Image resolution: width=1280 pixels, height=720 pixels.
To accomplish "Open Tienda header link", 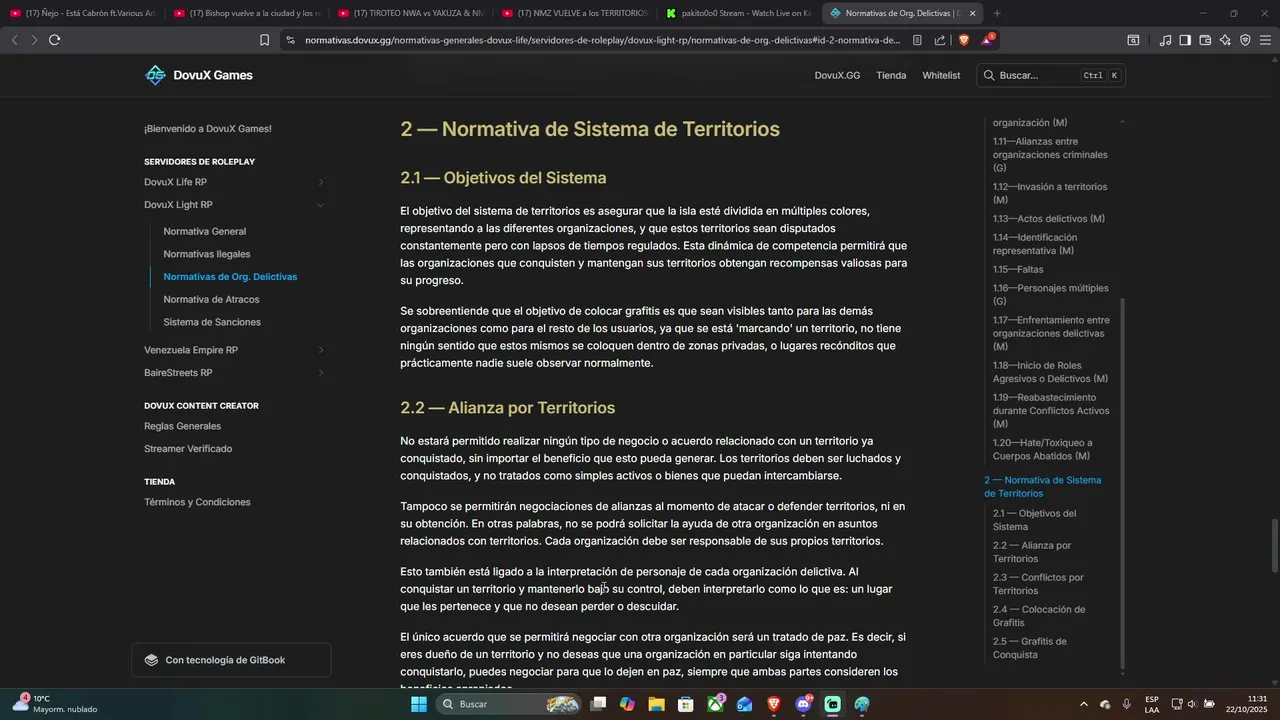I will tap(891, 75).
